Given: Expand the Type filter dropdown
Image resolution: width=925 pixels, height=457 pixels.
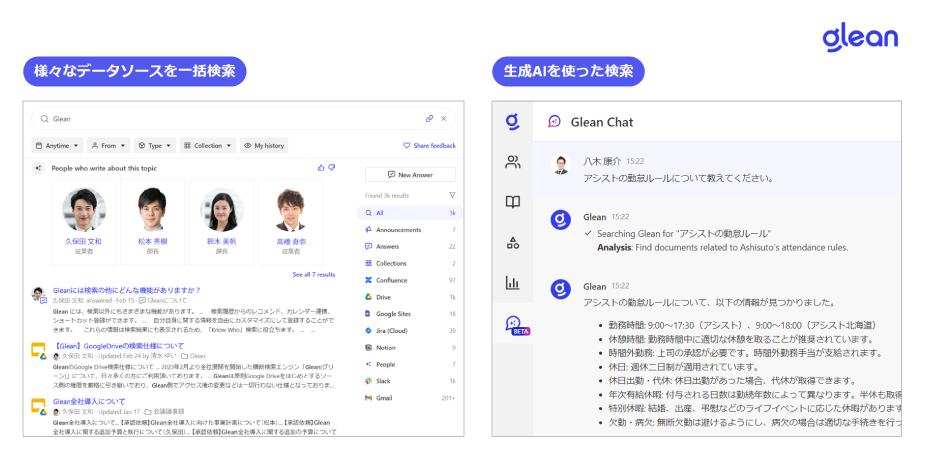Looking at the screenshot, I should tap(155, 145).
